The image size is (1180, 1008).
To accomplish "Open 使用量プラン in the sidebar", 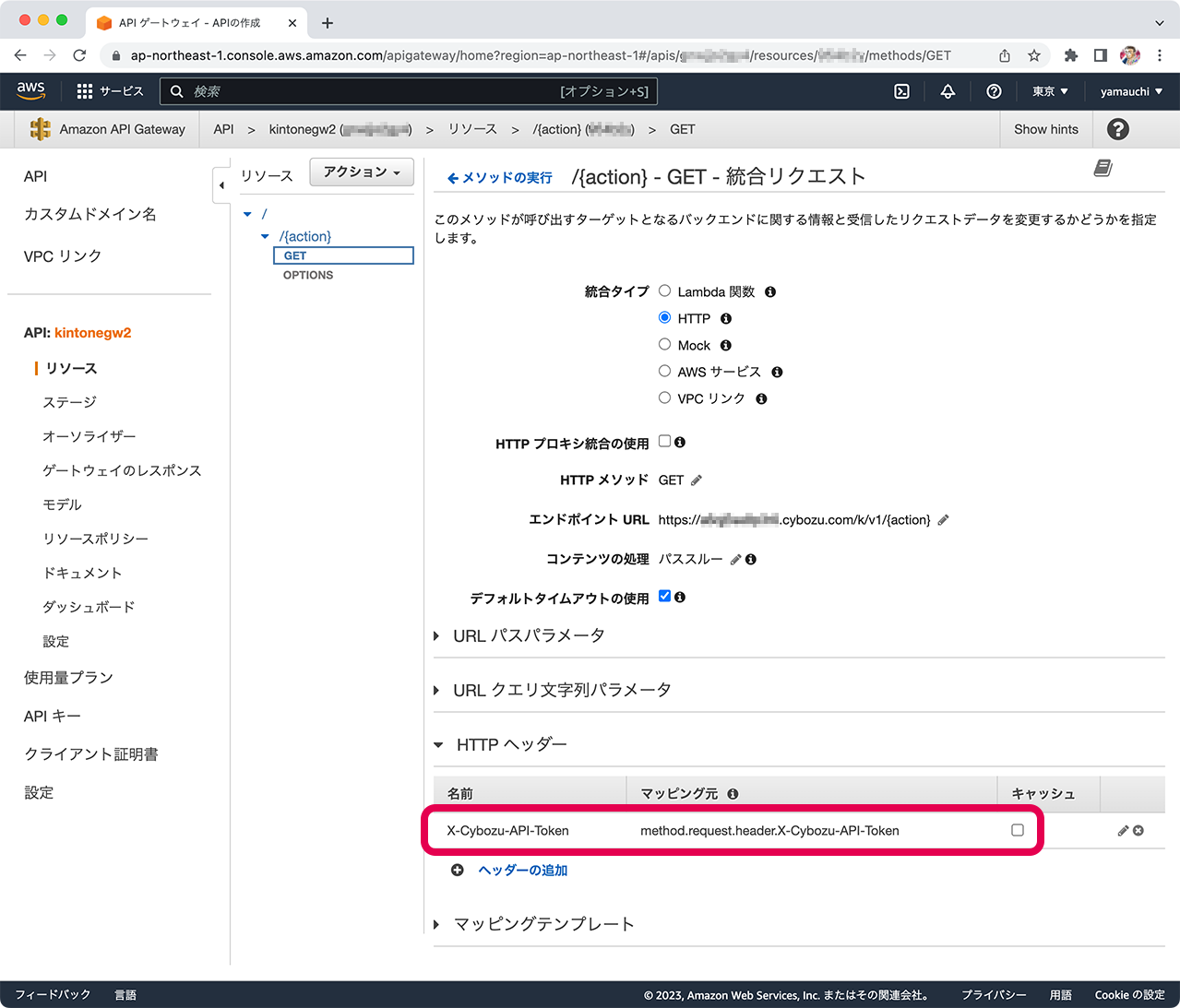I will (68, 678).
